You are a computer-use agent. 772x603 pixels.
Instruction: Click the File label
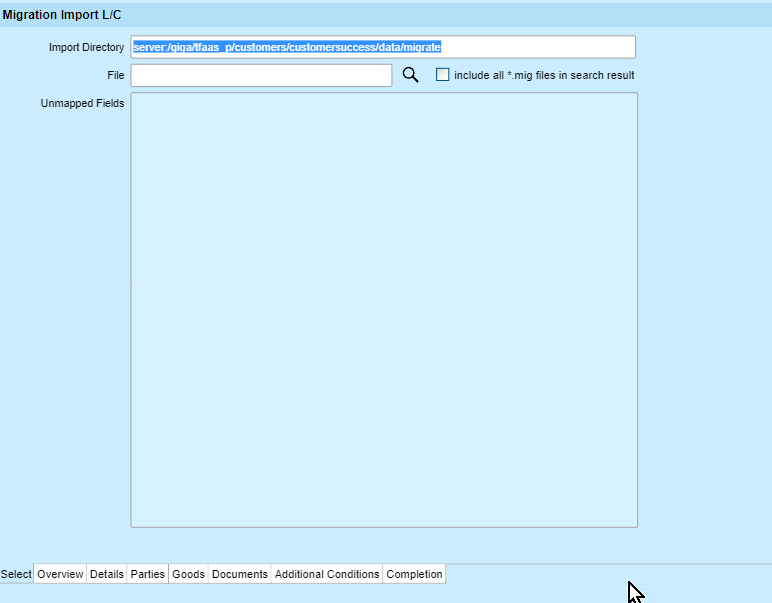(116, 75)
